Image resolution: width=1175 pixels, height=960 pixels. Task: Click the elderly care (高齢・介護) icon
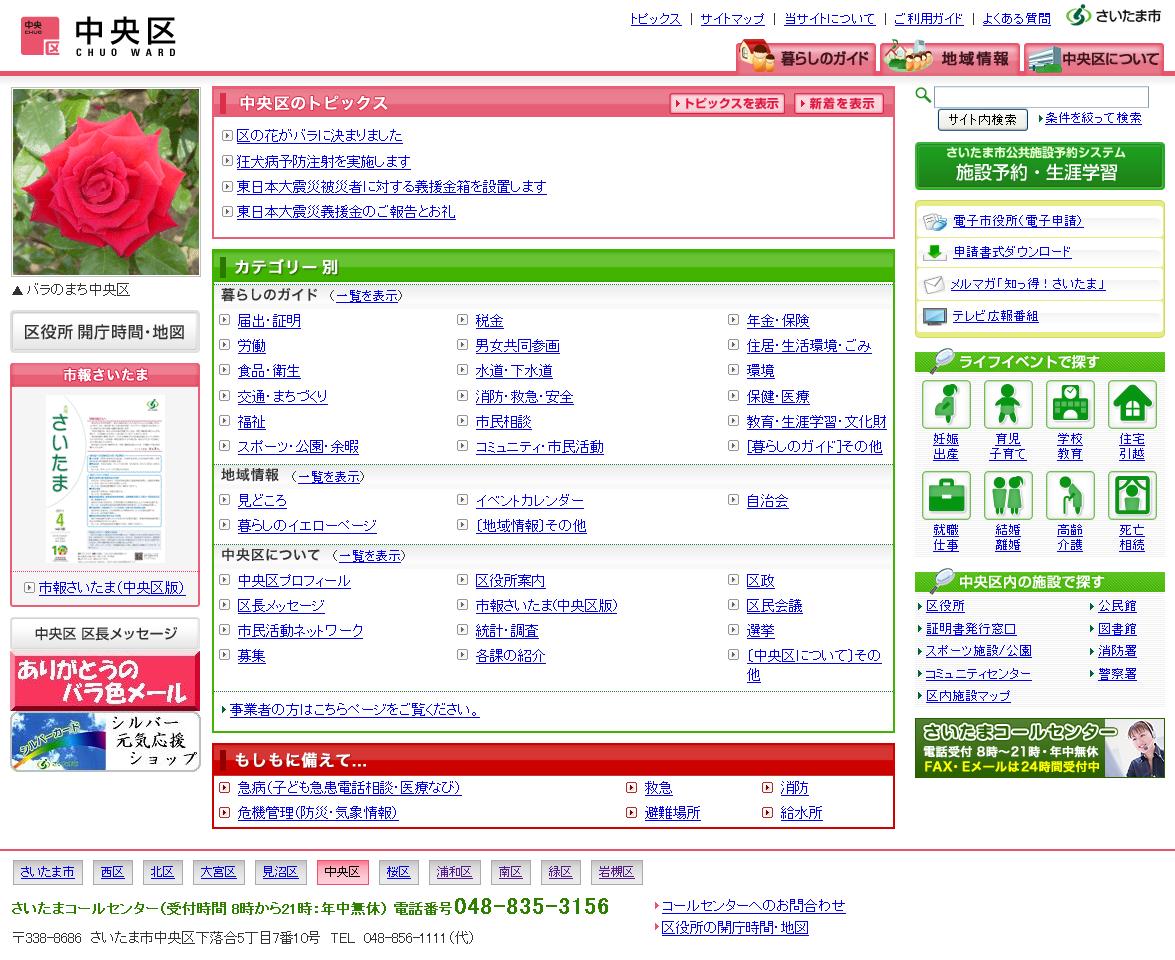point(1069,496)
